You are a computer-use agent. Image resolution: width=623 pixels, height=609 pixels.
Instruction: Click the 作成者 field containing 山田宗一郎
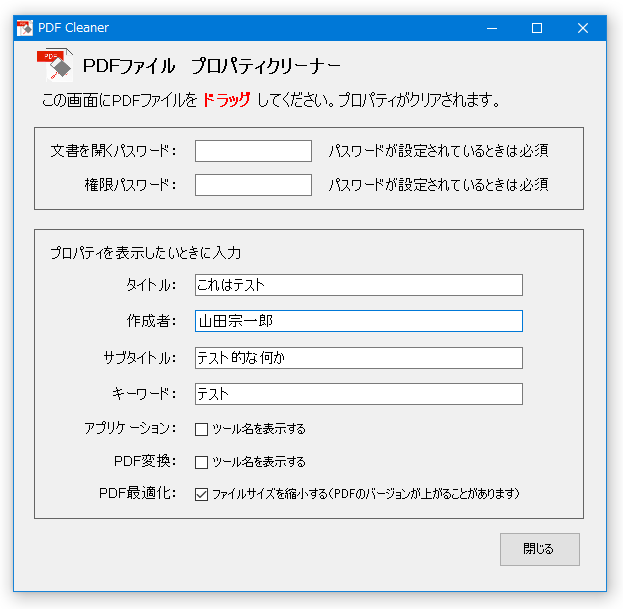359,321
